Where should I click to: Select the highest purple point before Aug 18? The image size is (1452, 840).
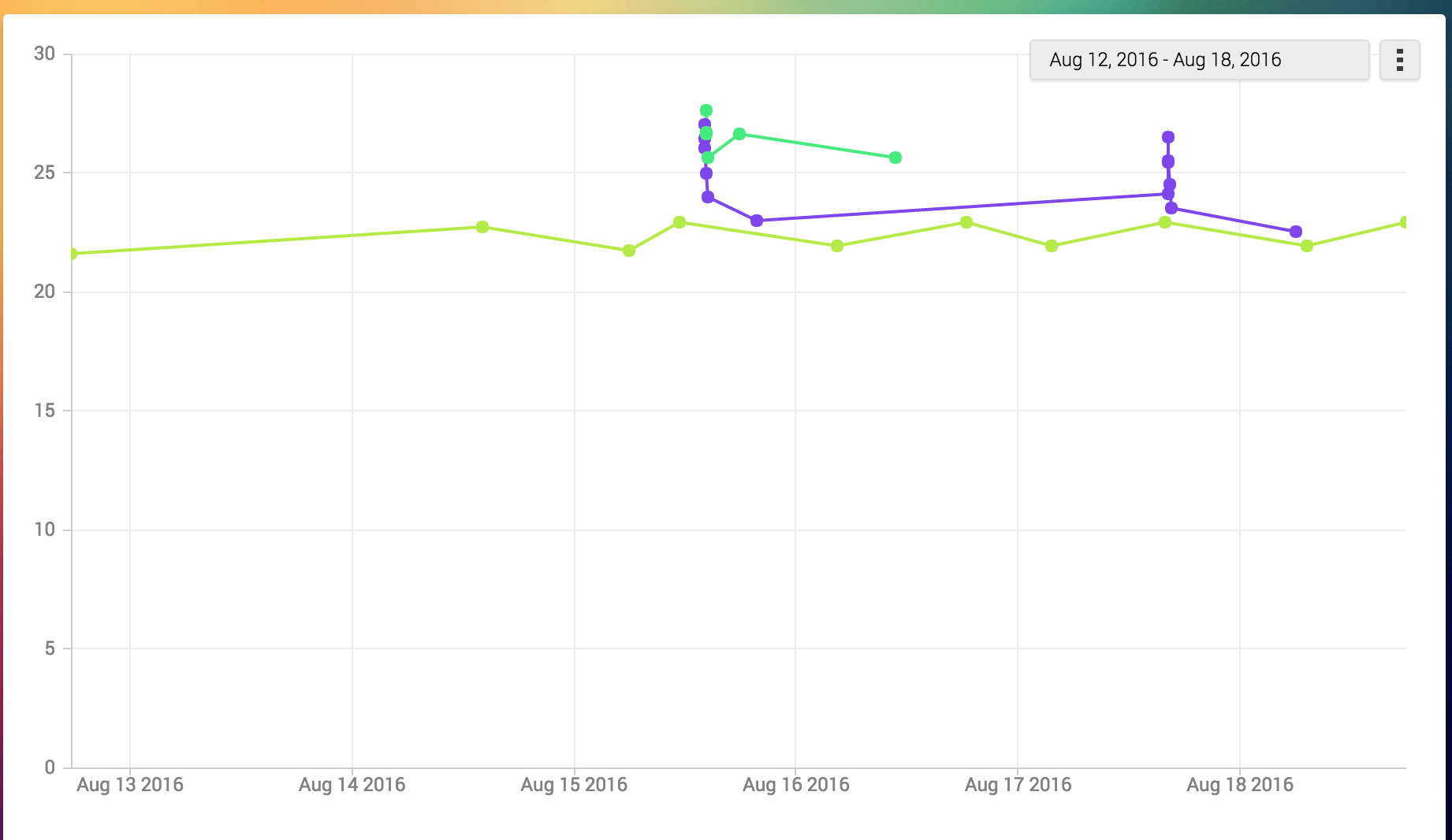[1168, 137]
